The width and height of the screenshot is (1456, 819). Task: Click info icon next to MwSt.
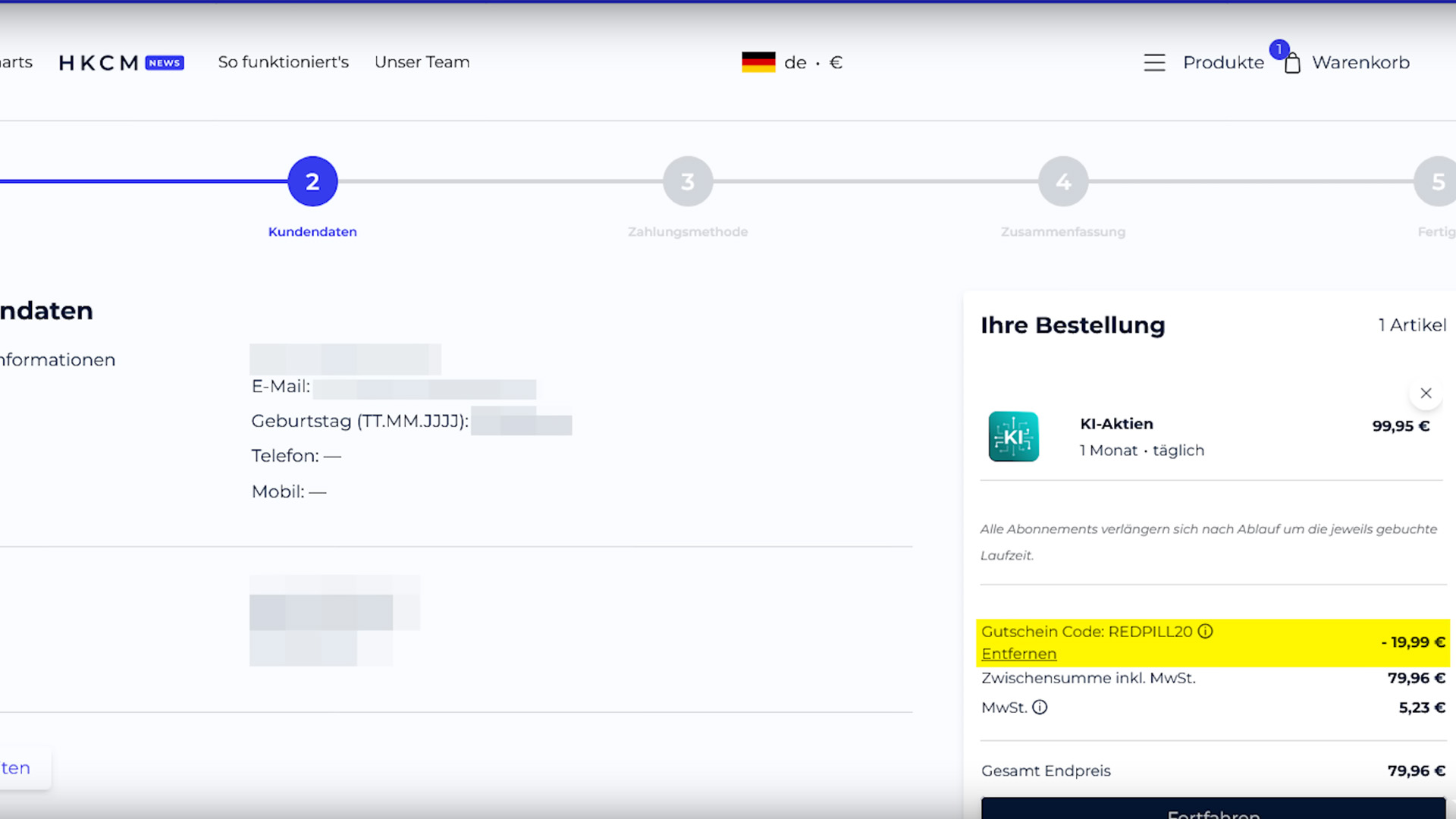pos(1040,707)
